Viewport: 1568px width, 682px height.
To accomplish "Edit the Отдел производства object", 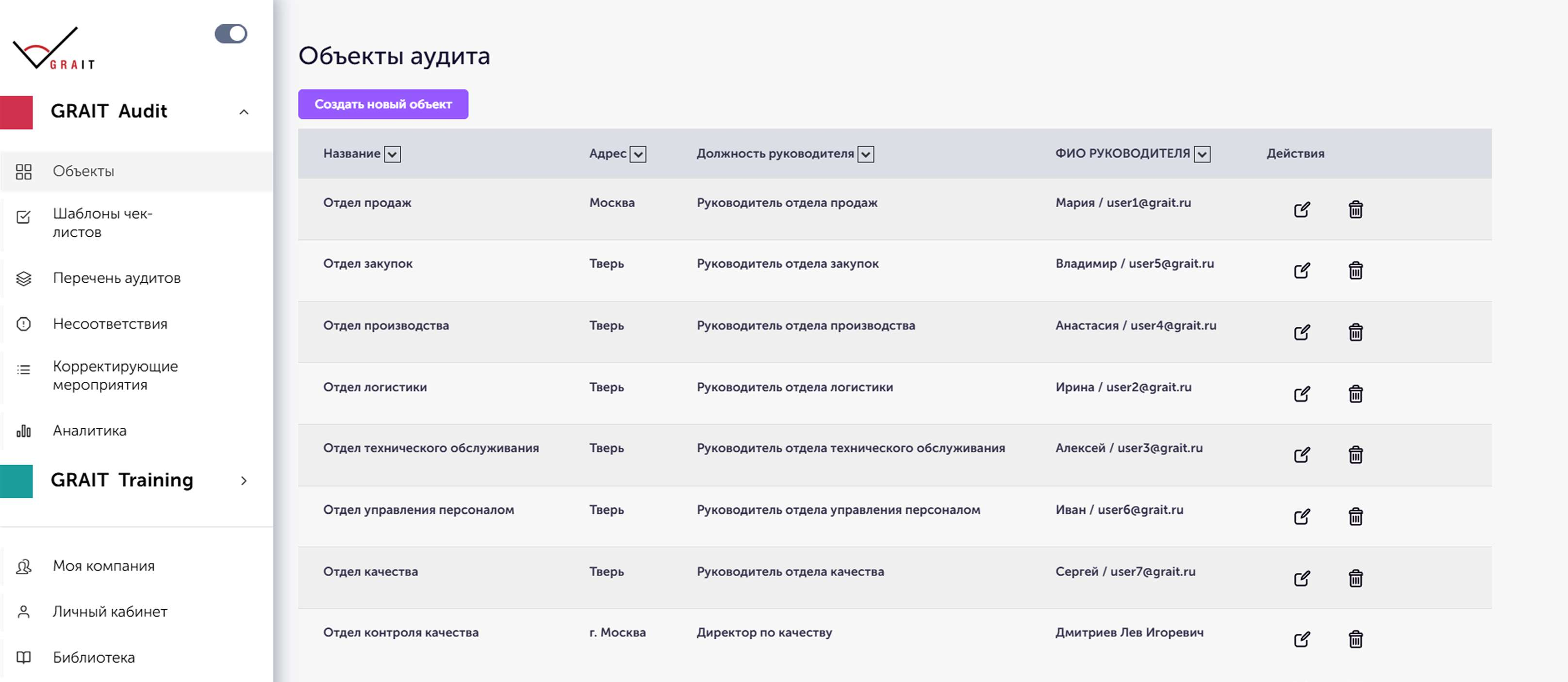I will 1302,333.
